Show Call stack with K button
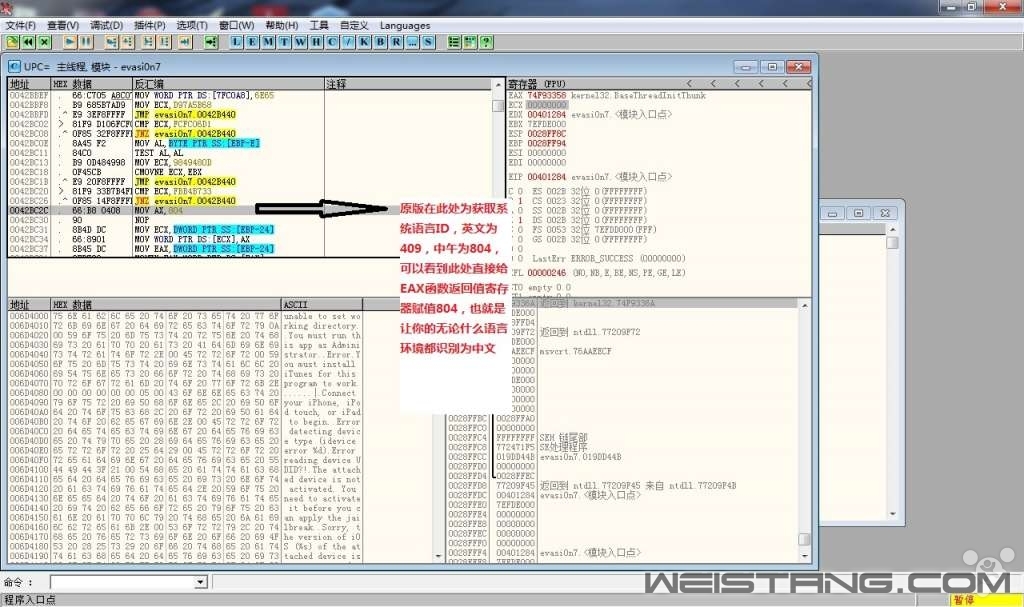This screenshot has width=1024, height=607. click(x=364, y=42)
